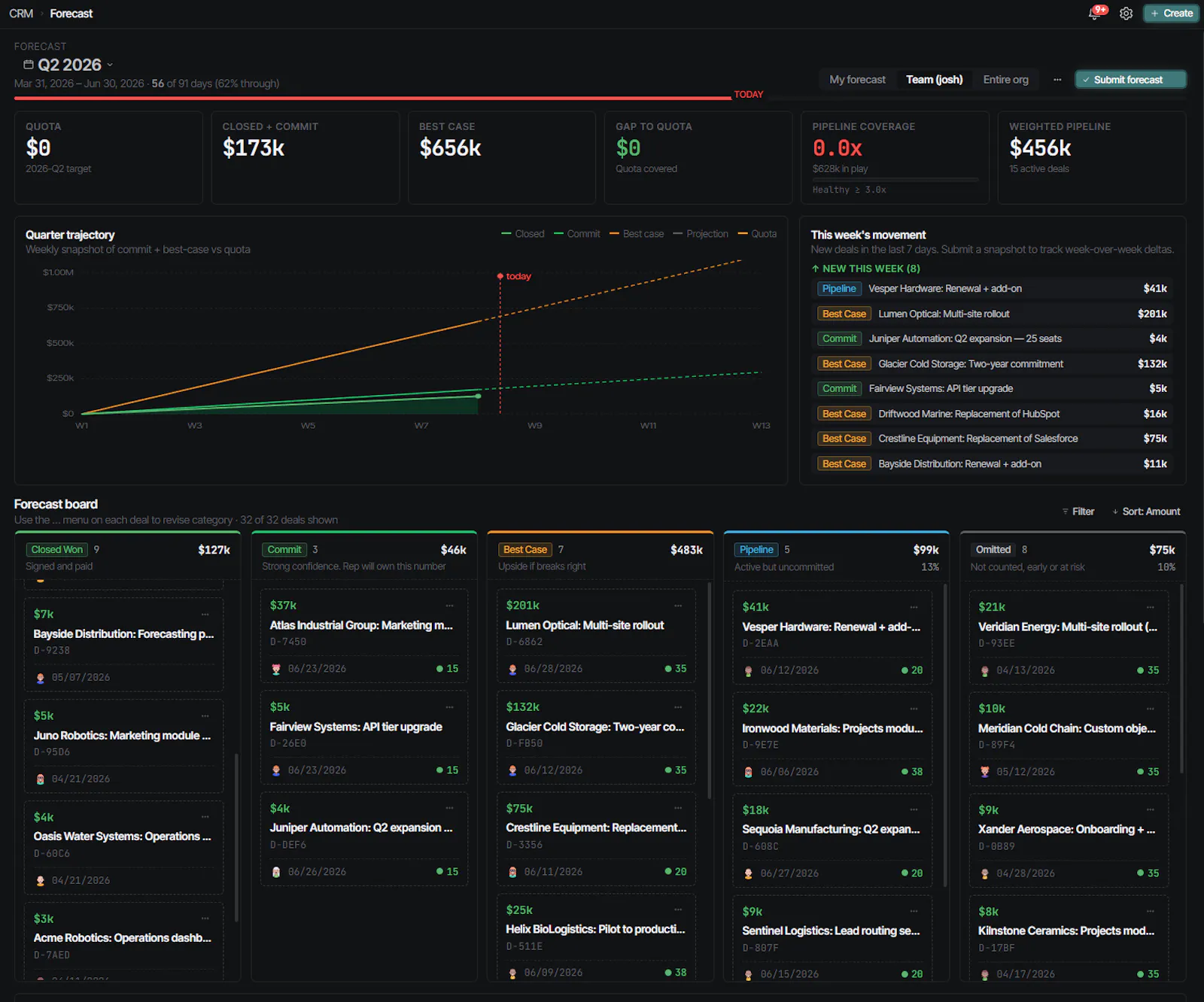The height and width of the screenshot is (1002, 1204).
Task: Click the calendar icon beside Q2 2026
Action: click(x=28, y=65)
